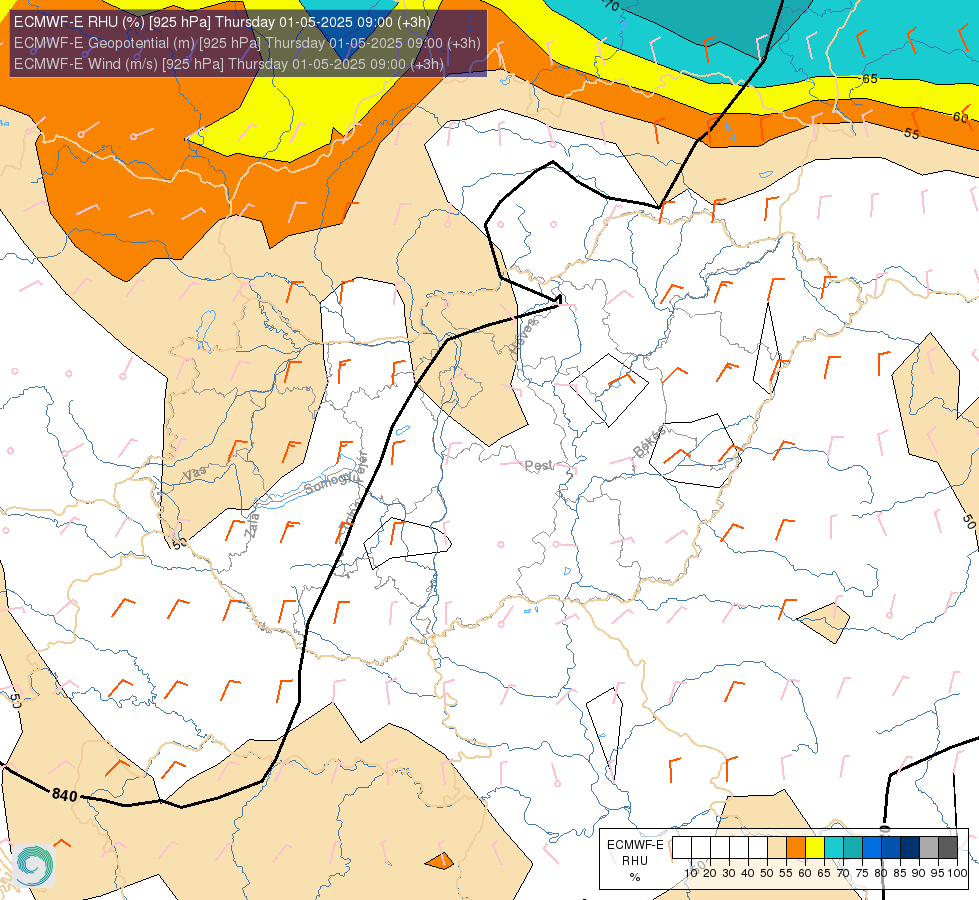979x900 pixels.
Task: Click the bright blue 75–80% legend swatch
Action: pyautogui.click(x=872, y=848)
